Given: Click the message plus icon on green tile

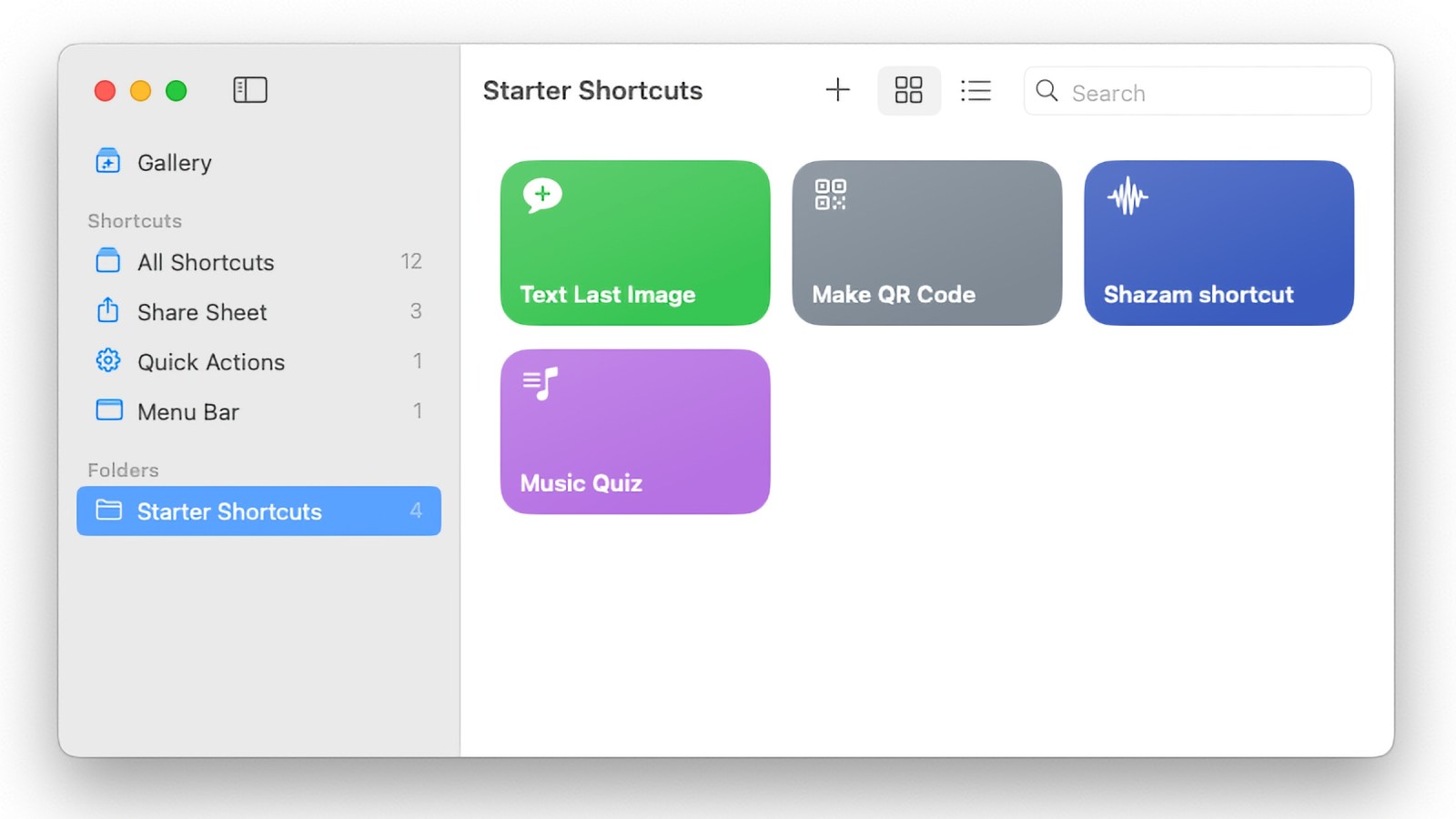Looking at the screenshot, I should (542, 196).
